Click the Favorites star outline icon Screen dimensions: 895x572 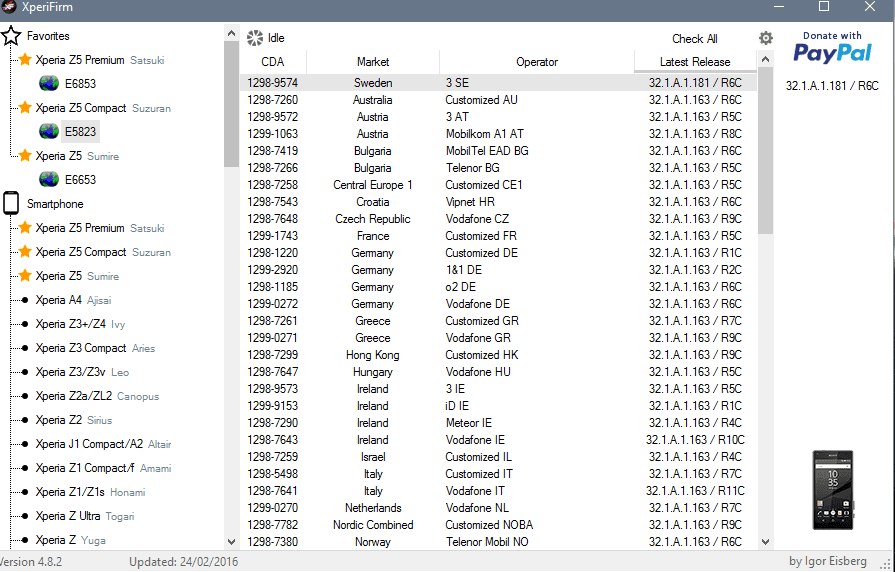pyautogui.click(x=11, y=36)
